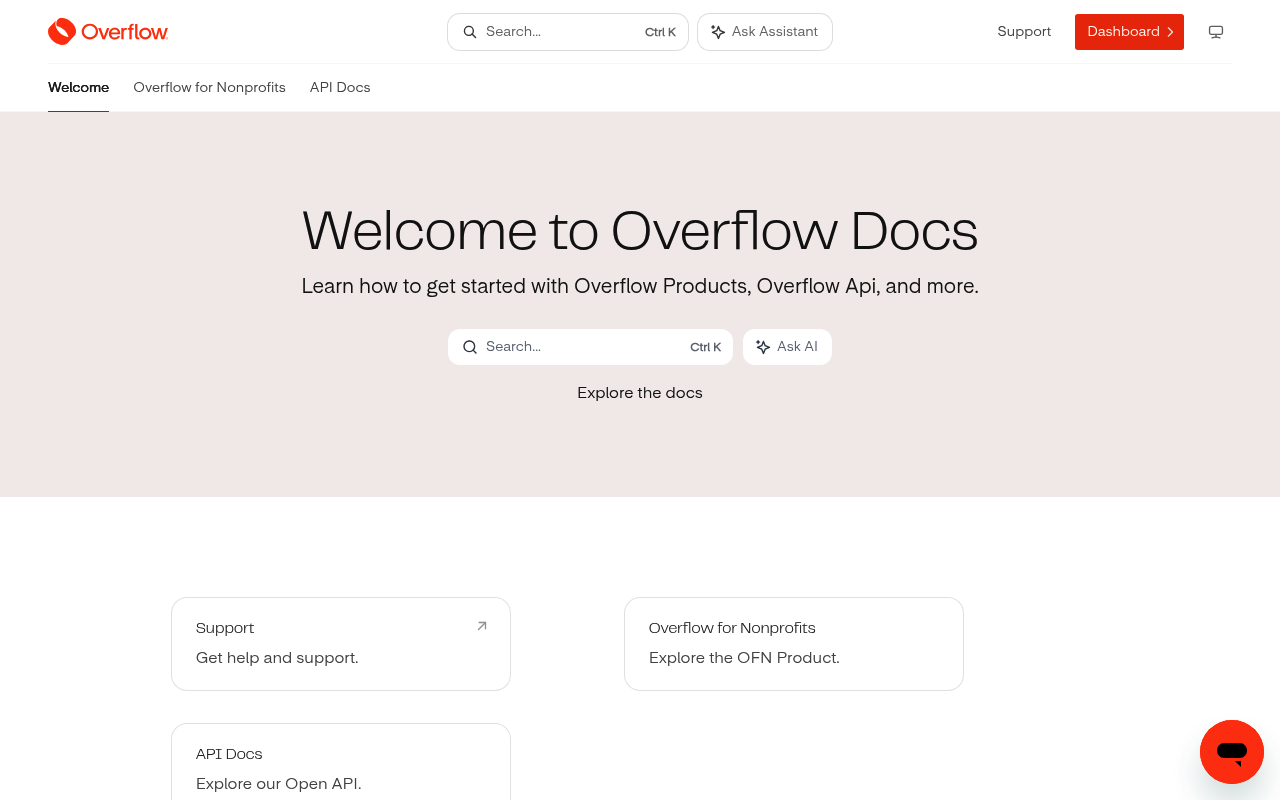
Task: Click the Get help and support text
Action: pos(277,658)
